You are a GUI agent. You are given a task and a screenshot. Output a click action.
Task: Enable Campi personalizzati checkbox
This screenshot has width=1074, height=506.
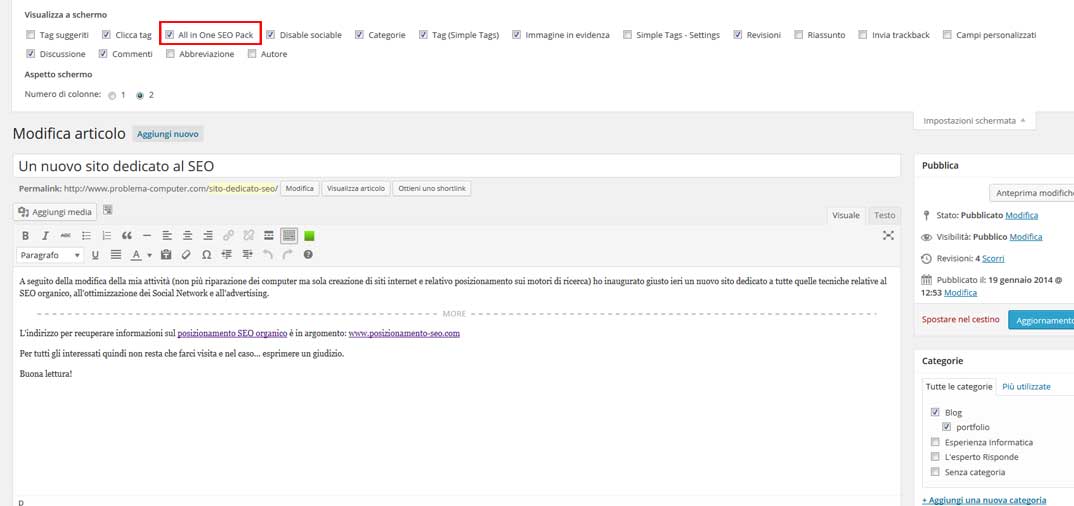947,34
